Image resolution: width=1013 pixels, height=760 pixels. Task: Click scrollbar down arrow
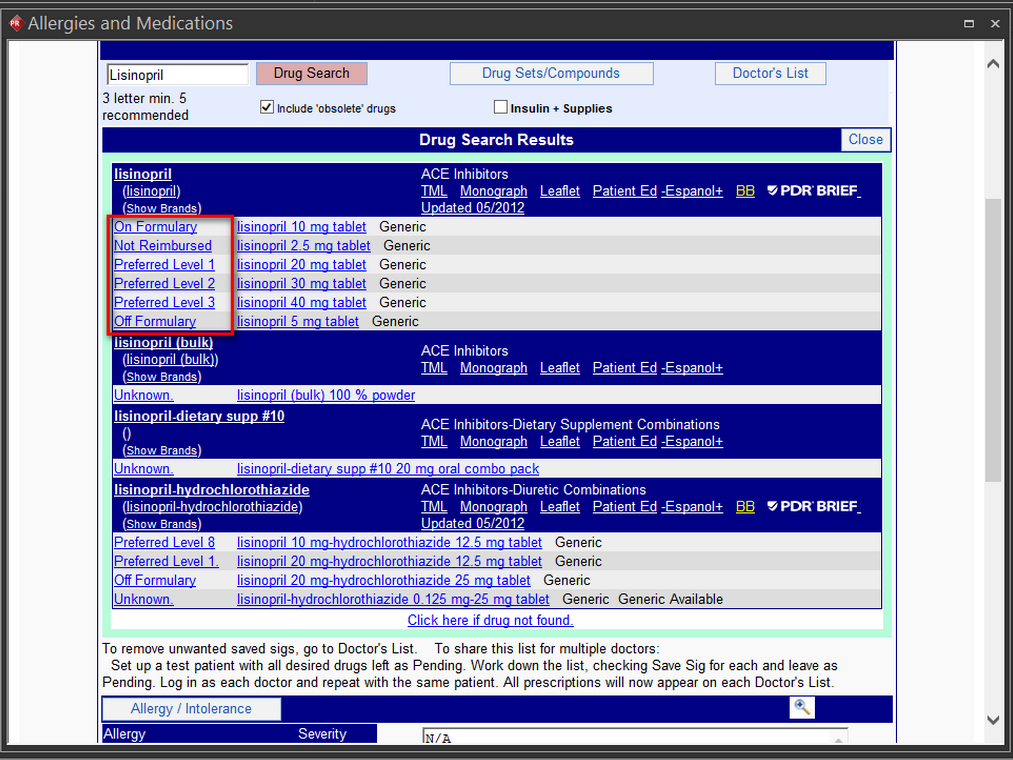[x=993, y=719]
